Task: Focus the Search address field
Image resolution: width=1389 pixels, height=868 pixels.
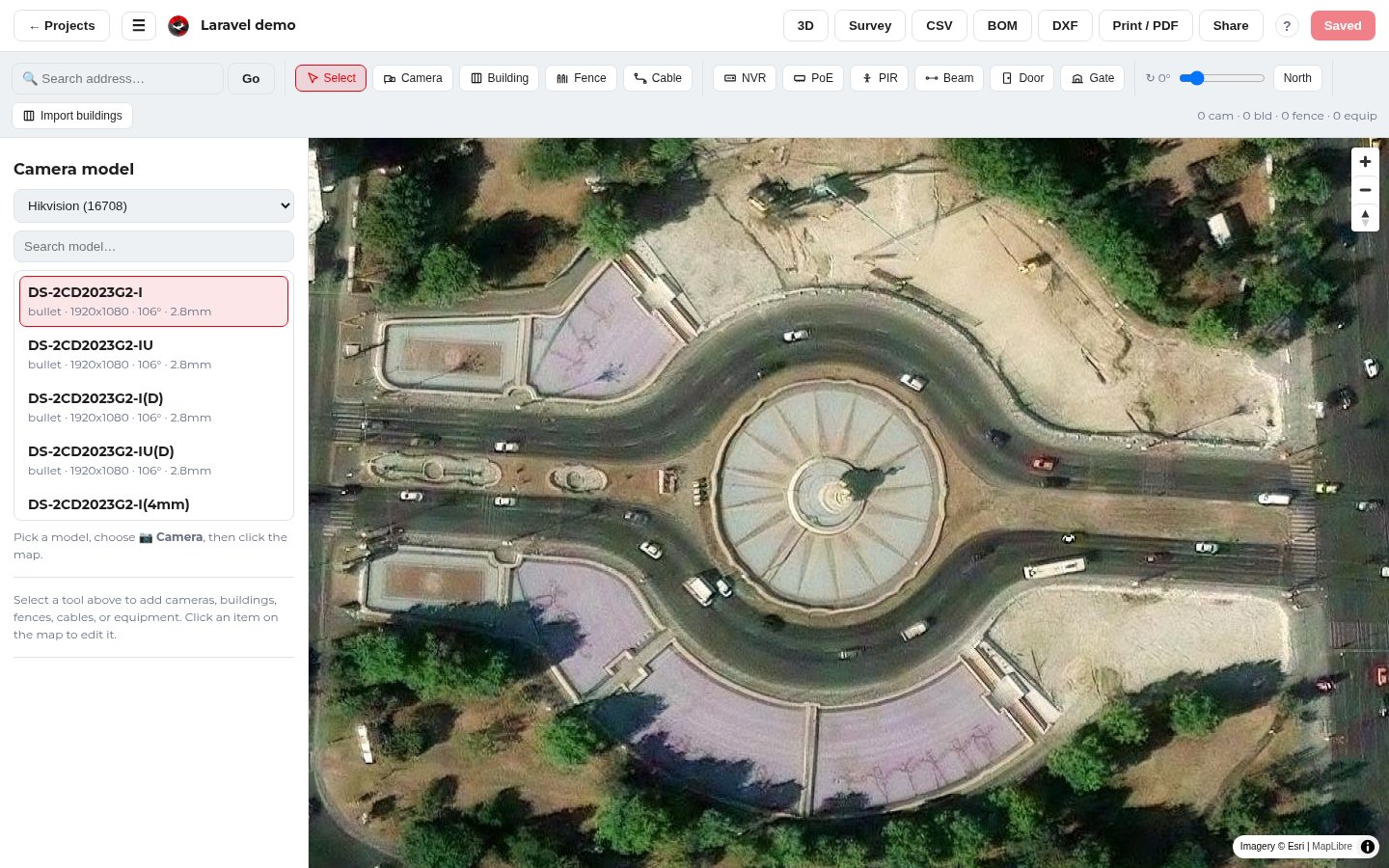Action: click(118, 78)
